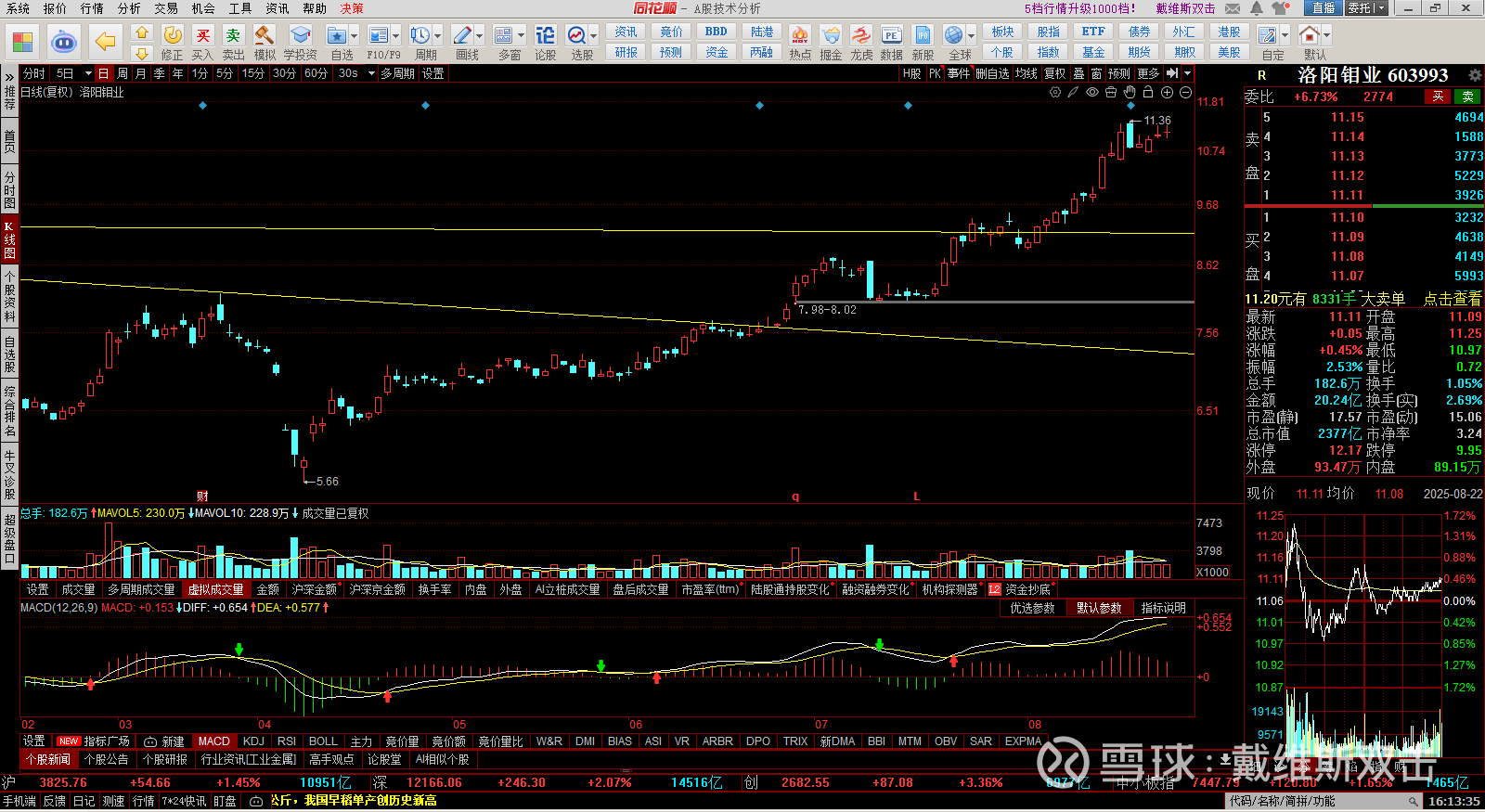The height and width of the screenshot is (812, 1485).
Task: Select the hand pan chart tool
Action: [1130, 92]
